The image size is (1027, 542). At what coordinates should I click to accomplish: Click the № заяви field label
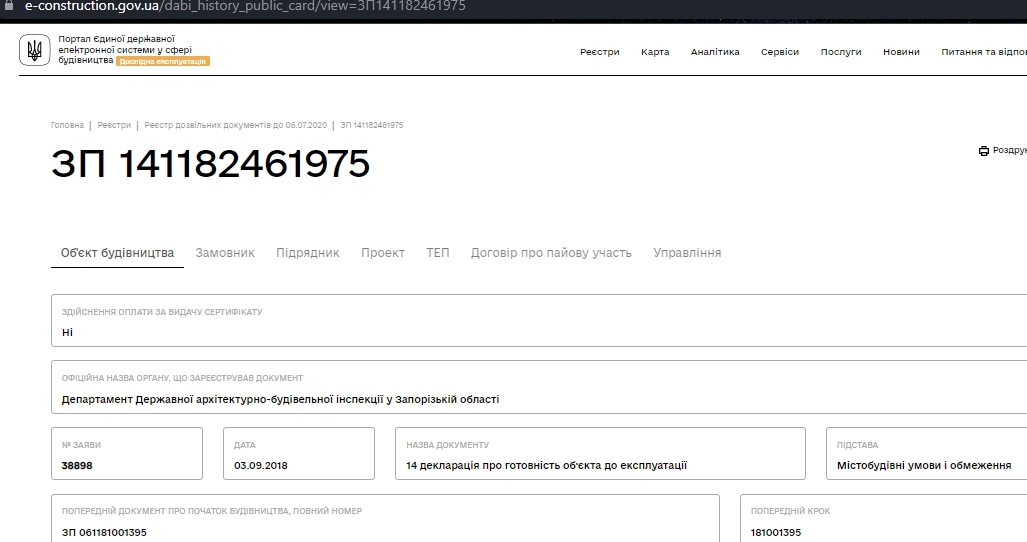[x=81, y=445]
